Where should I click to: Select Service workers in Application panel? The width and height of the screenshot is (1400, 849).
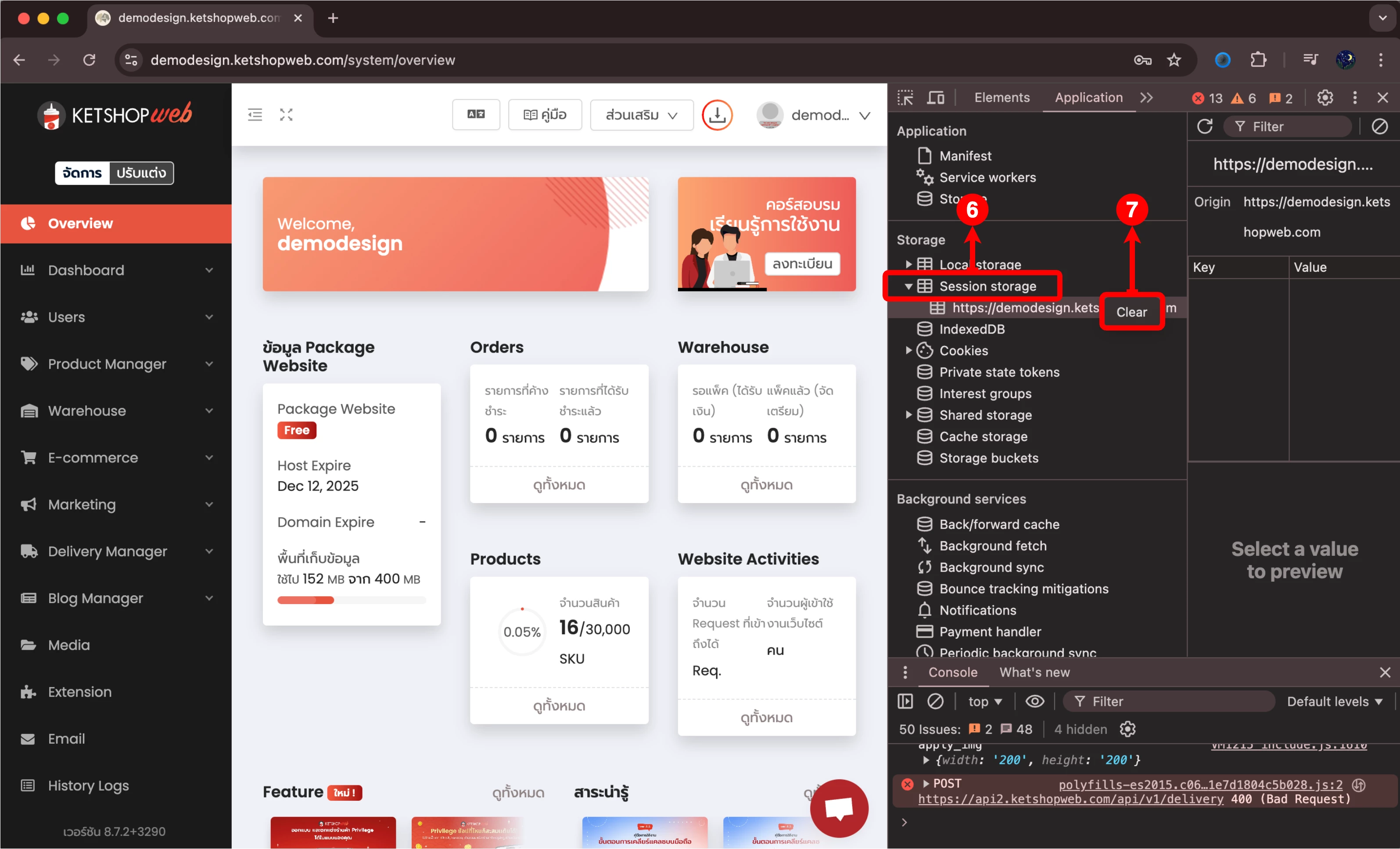tap(987, 177)
